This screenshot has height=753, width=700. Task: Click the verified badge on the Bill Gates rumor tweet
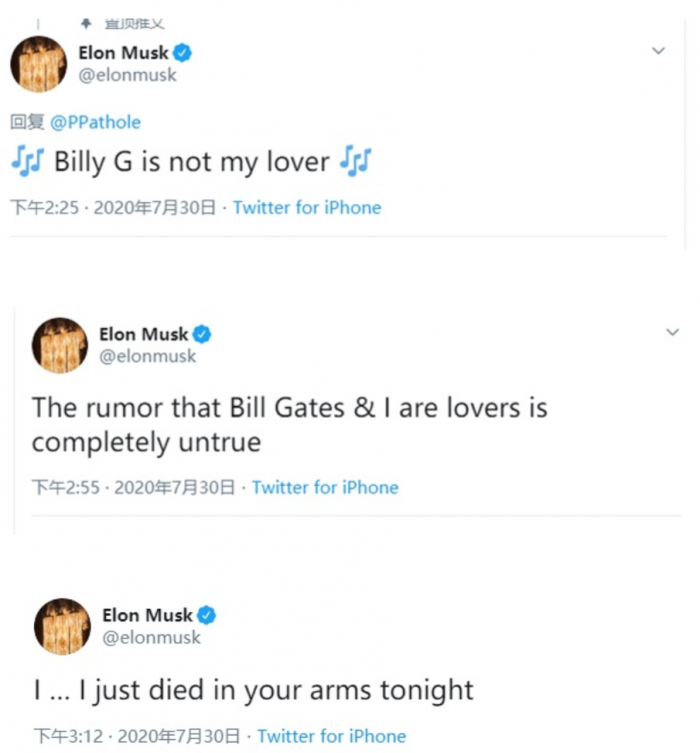(202, 334)
